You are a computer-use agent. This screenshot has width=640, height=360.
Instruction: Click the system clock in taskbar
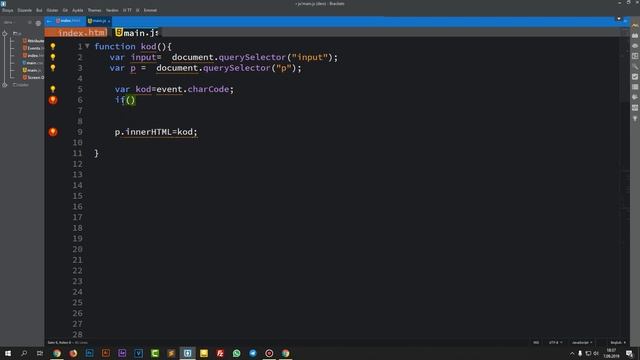[x=611, y=353]
